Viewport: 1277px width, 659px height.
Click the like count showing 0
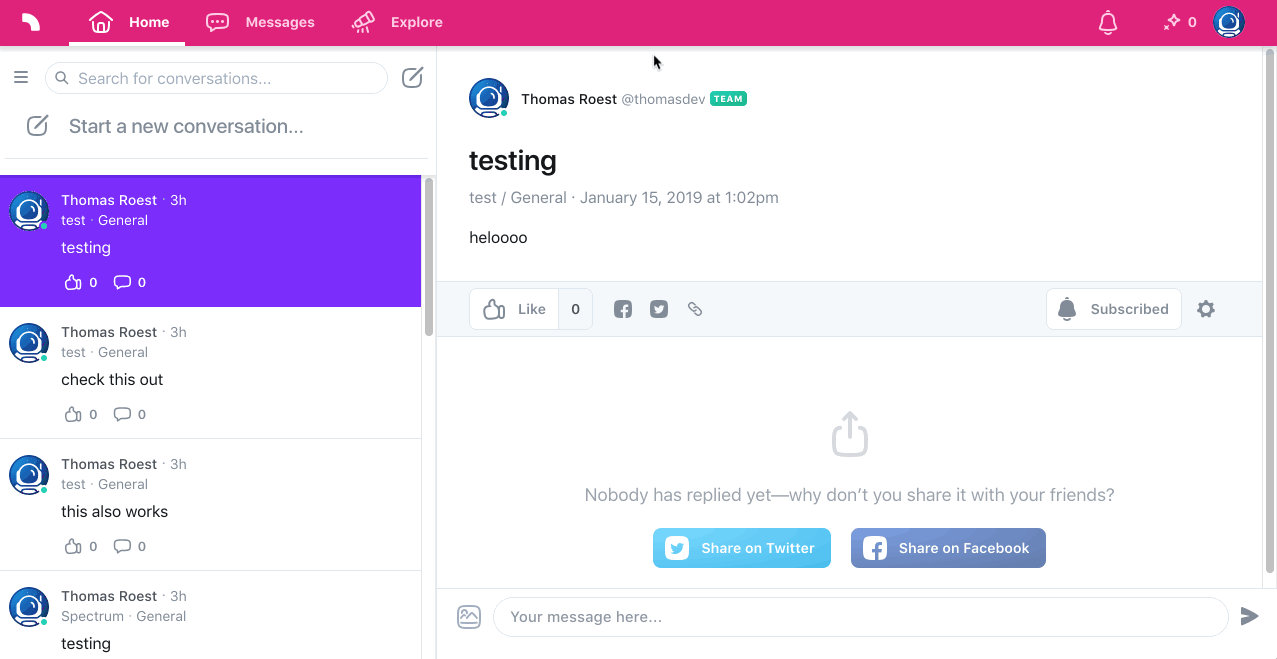pos(575,309)
